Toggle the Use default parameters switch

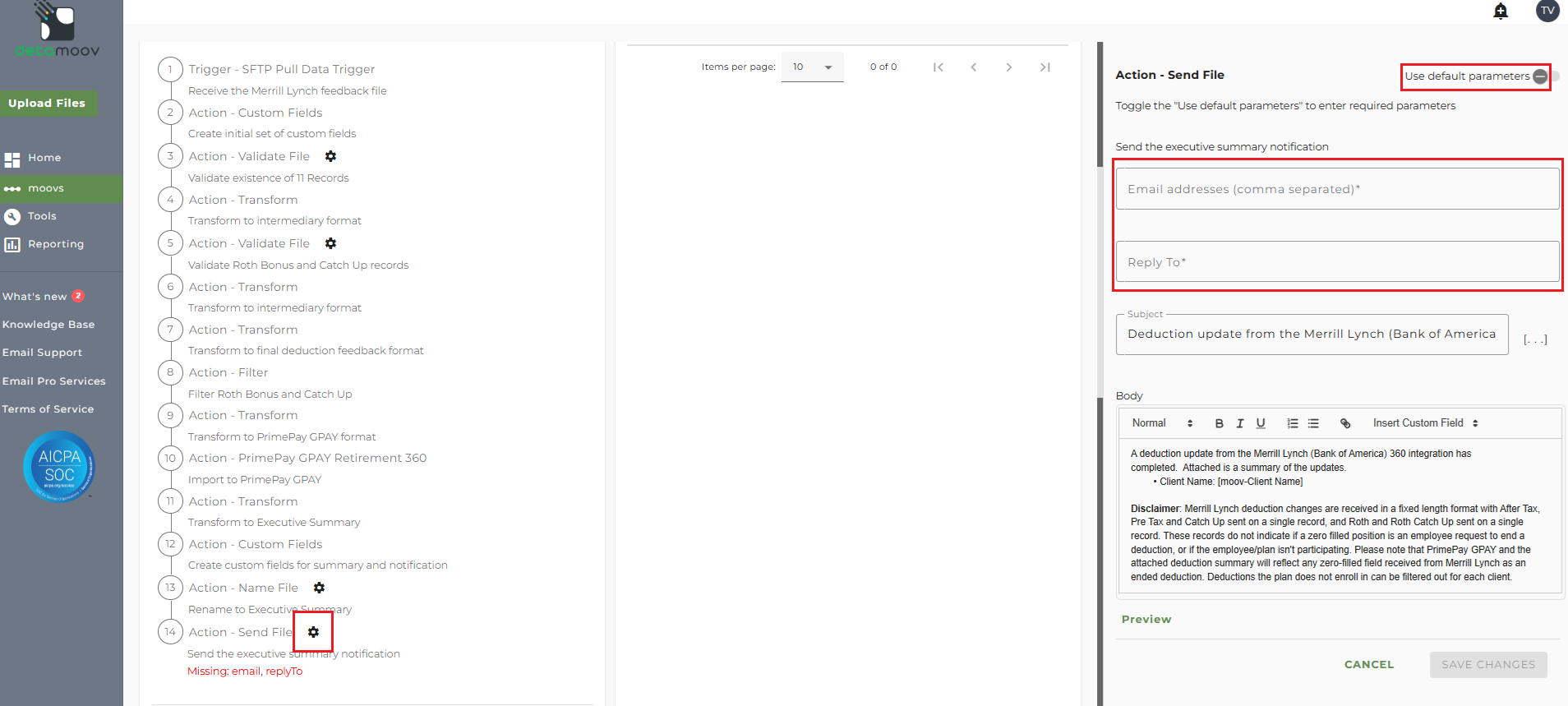(x=1546, y=76)
